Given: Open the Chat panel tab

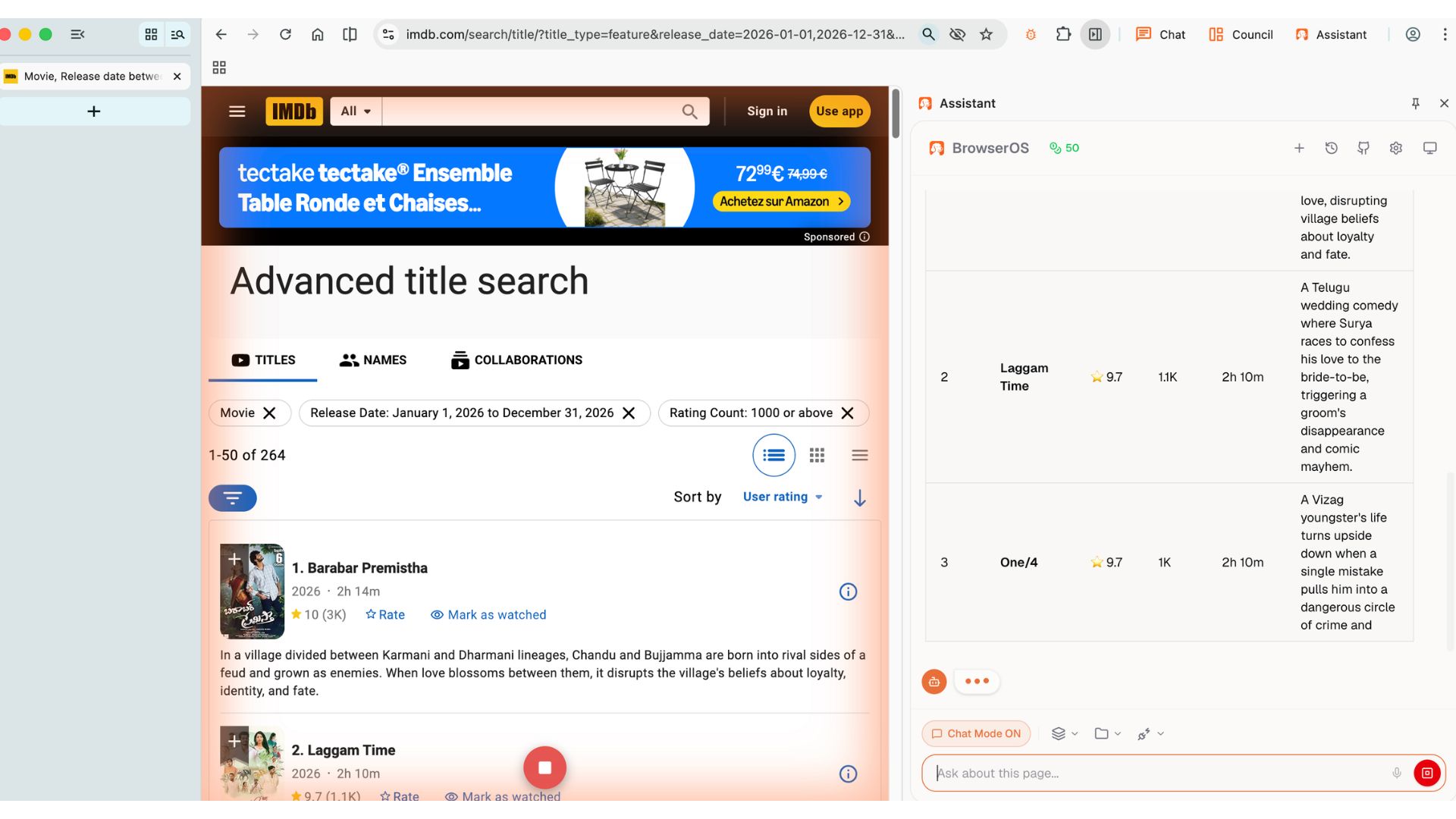Looking at the screenshot, I should (1160, 34).
